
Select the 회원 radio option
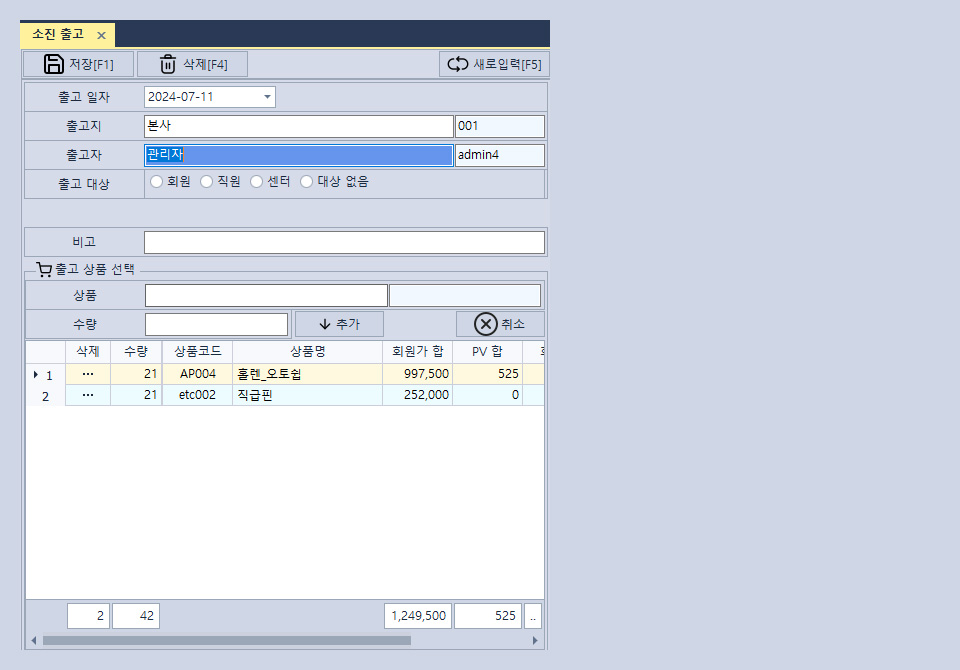[157, 182]
